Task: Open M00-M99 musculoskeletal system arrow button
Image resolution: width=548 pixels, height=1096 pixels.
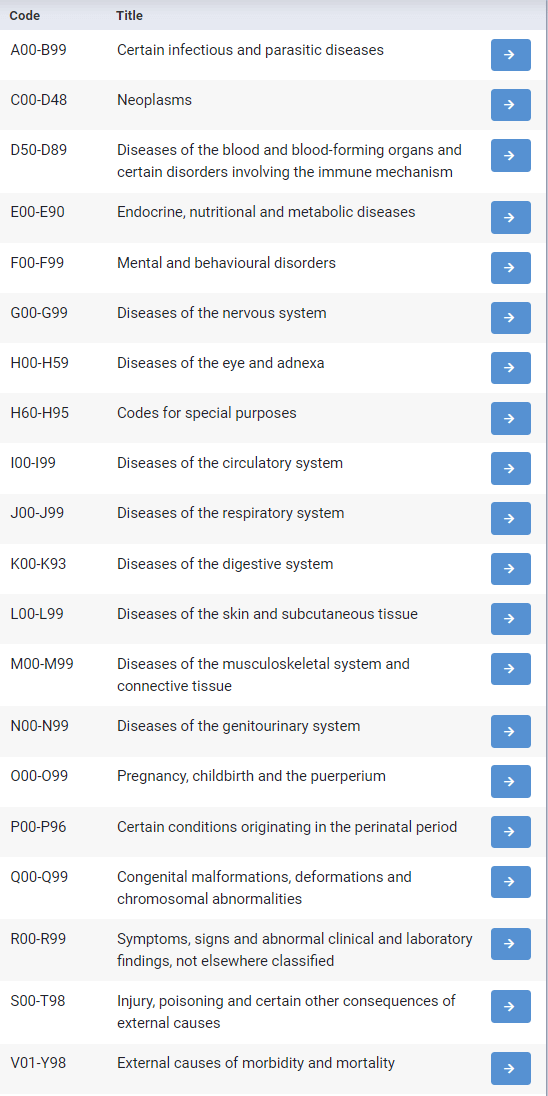Action: tap(510, 669)
